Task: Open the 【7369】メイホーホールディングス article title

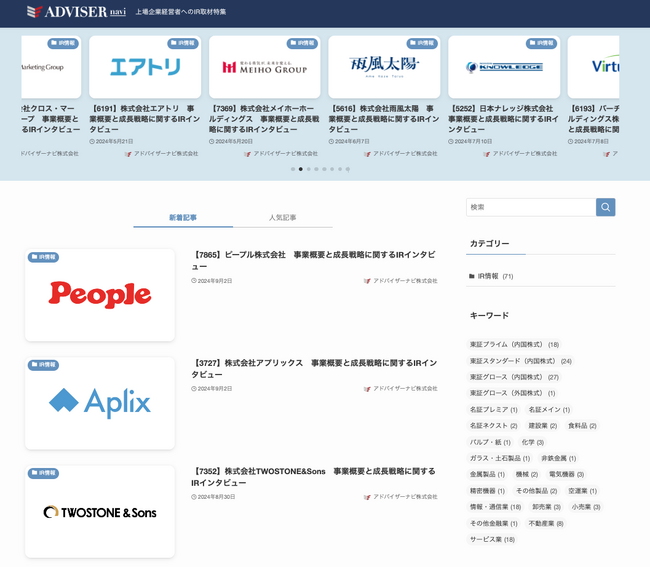Action: click(264, 119)
